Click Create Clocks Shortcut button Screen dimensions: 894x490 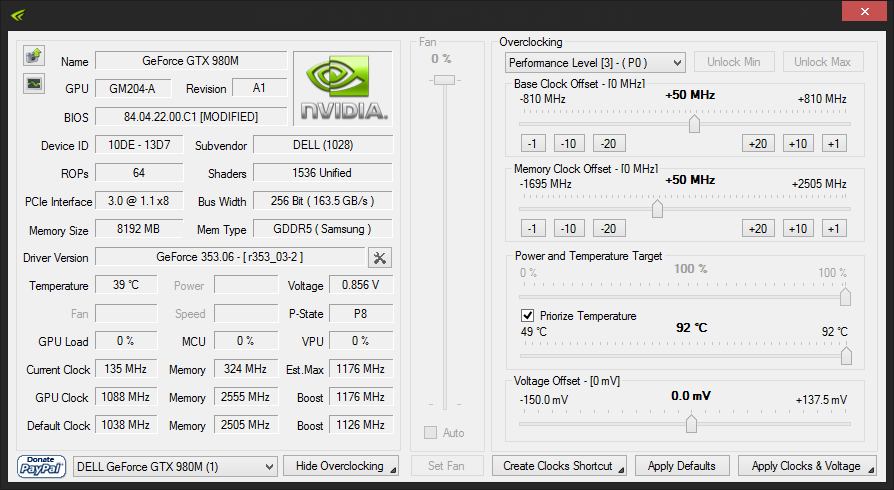[x=559, y=466]
